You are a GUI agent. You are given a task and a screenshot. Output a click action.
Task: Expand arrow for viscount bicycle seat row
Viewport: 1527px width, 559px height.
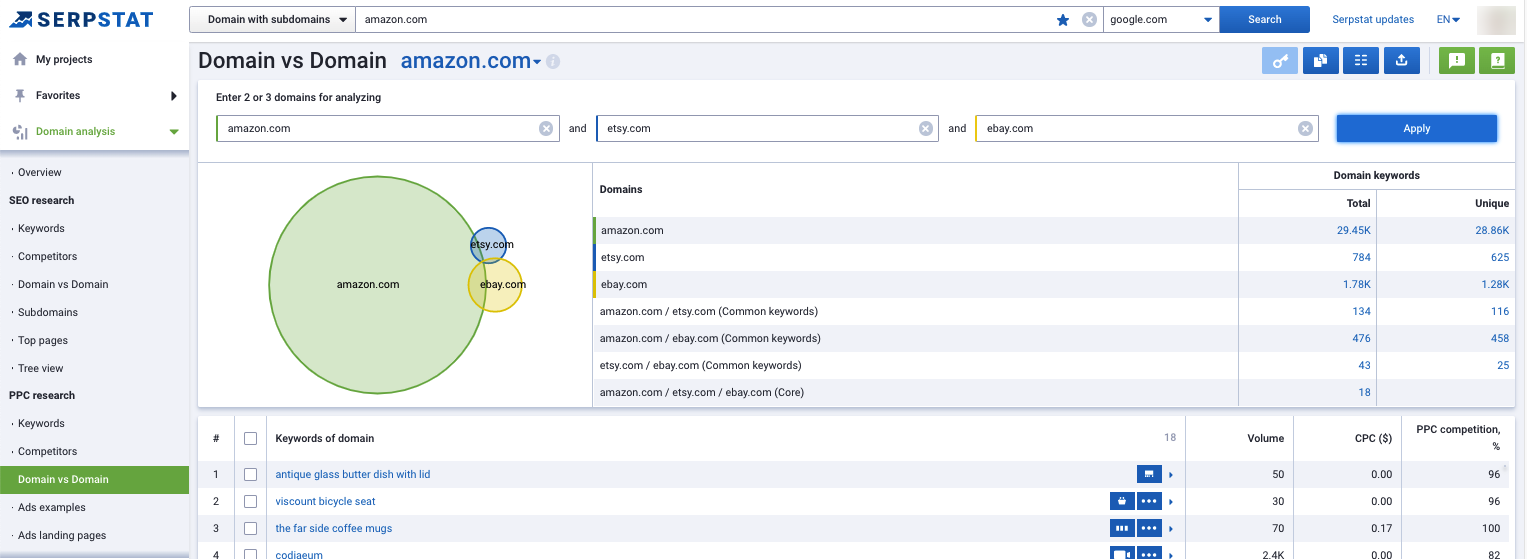pos(1171,502)
